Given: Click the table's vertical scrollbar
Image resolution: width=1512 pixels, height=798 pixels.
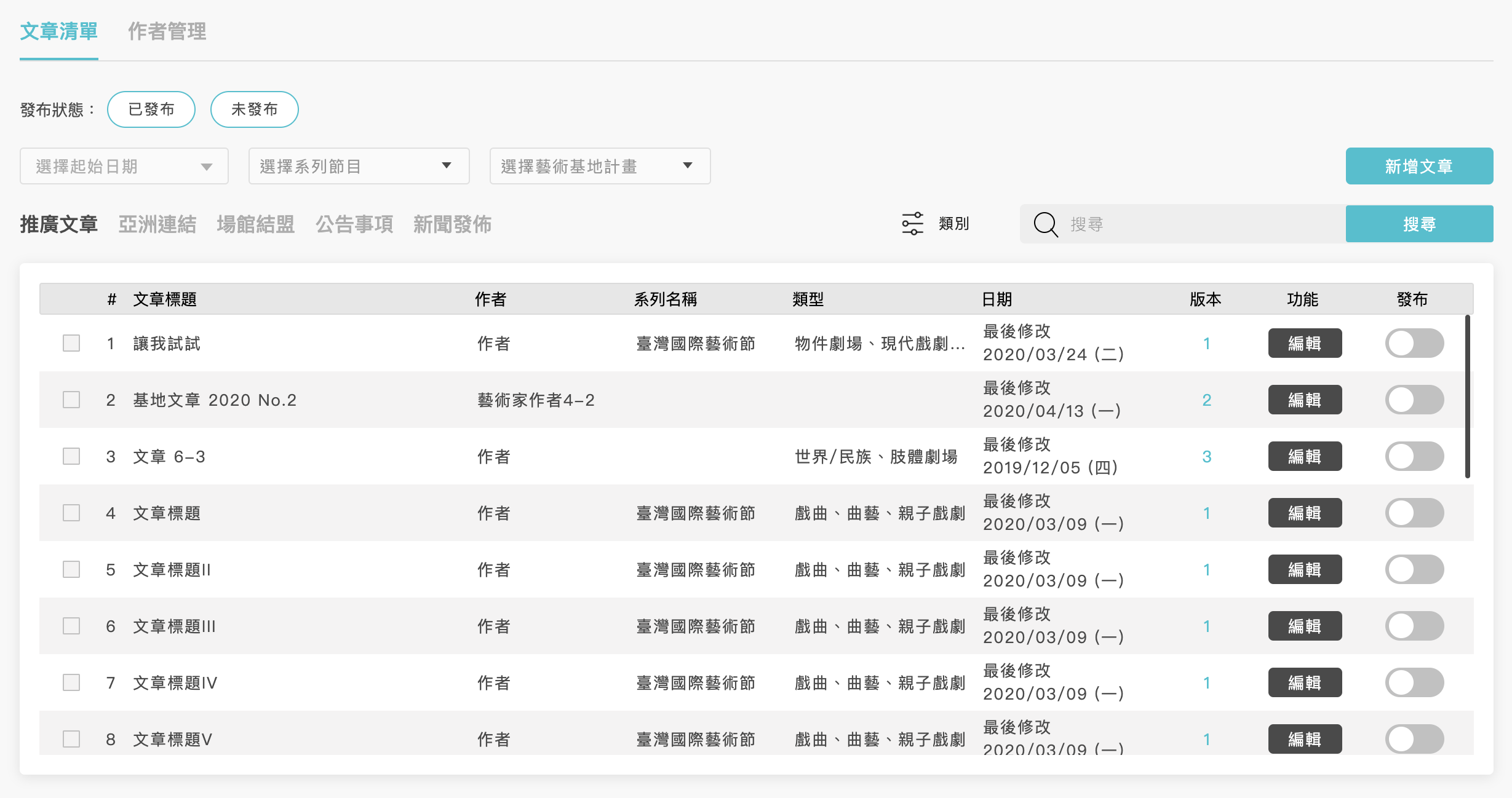Looking at the screenshot, I should [x=1467, y=397].
